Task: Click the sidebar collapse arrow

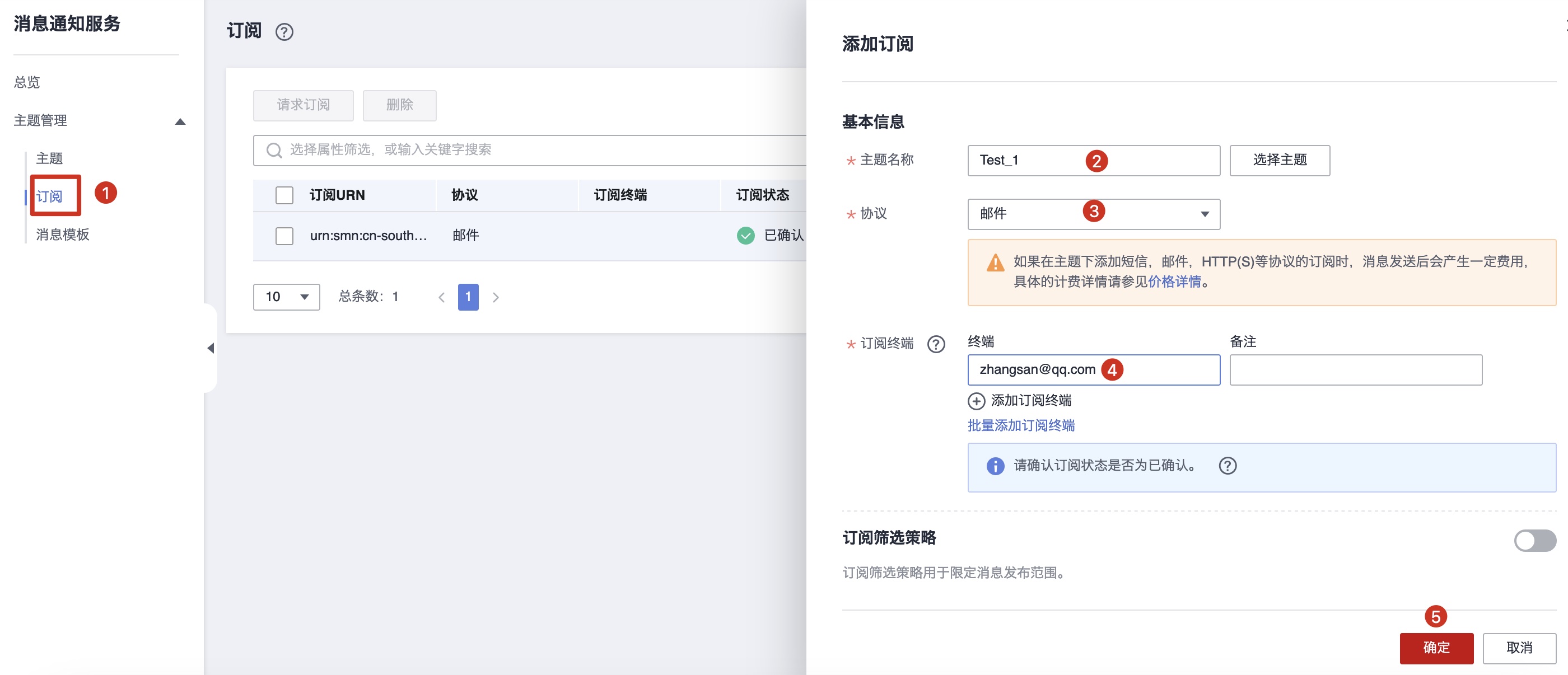Action: click(210, 348)
